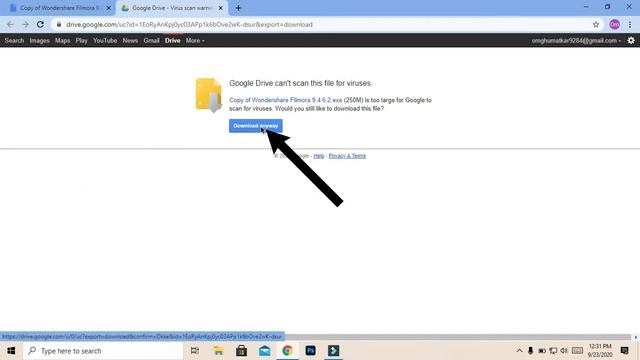Image resolution: width=640 pixels, height=360 pixels.
Task: Switch to Chrome in the taskbar
Action: (287, 351)
